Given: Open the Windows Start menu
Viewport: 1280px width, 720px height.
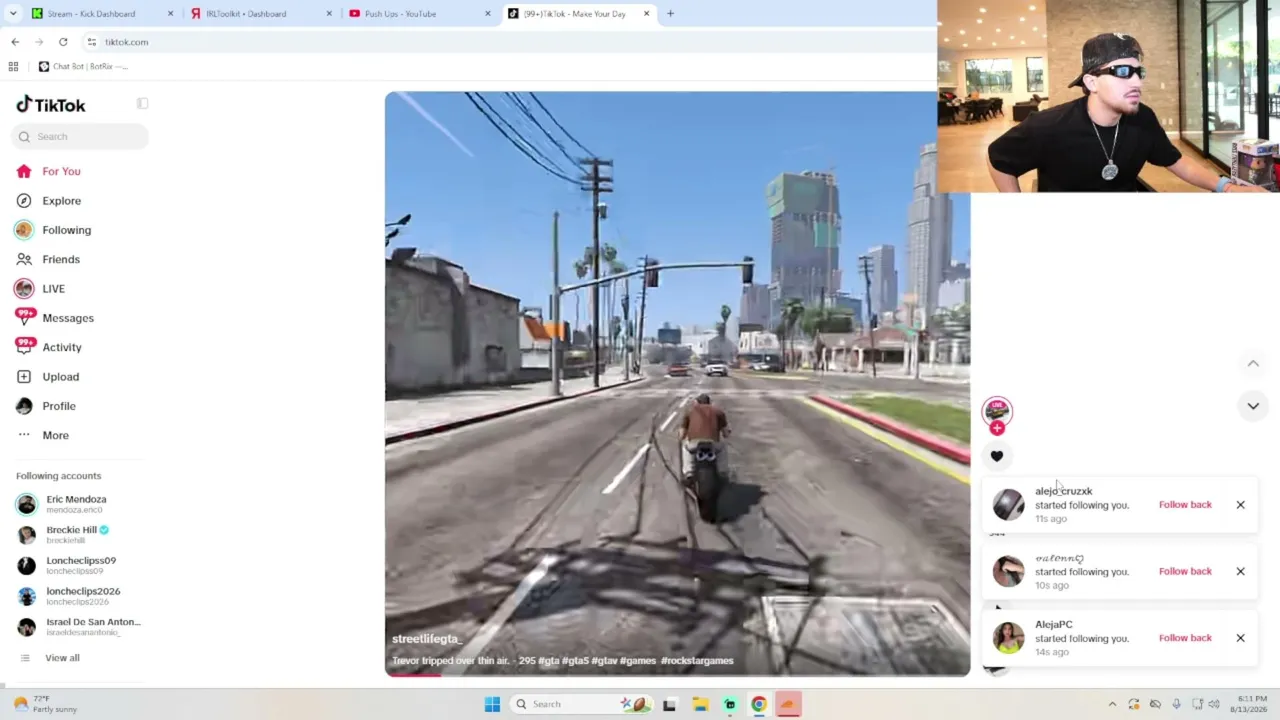Looking at the screenshot, I should [x=492, y=704].
